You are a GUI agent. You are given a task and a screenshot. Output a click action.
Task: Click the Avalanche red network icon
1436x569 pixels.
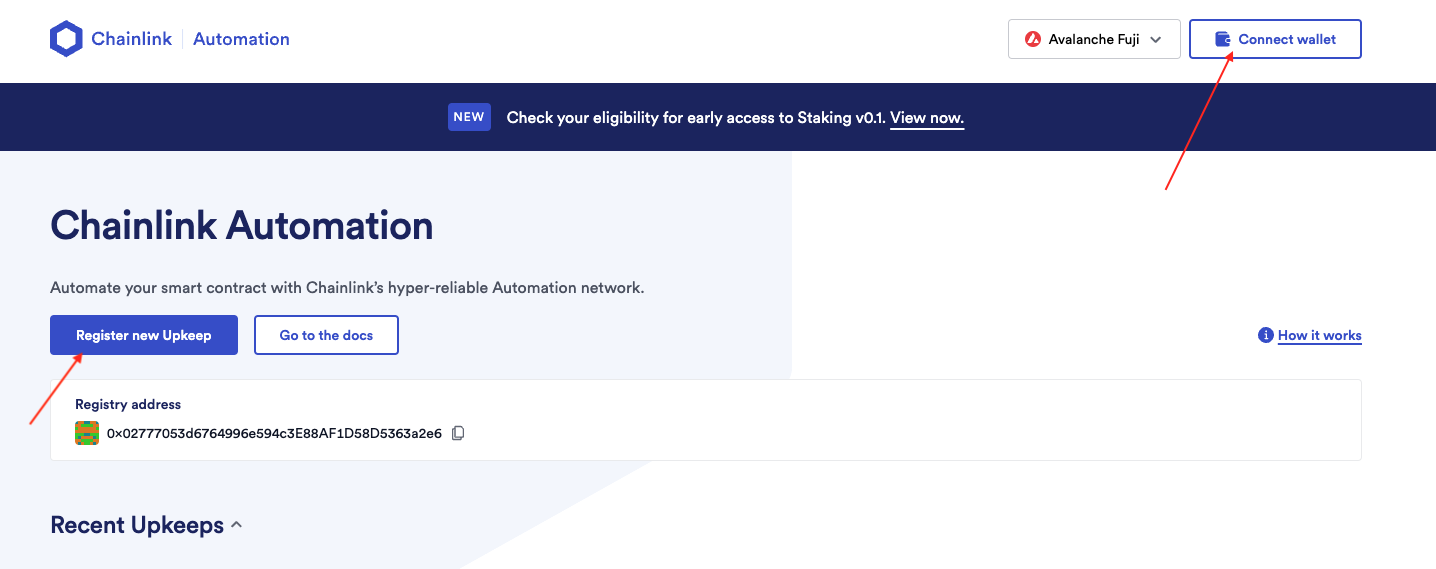(1033, 40)
